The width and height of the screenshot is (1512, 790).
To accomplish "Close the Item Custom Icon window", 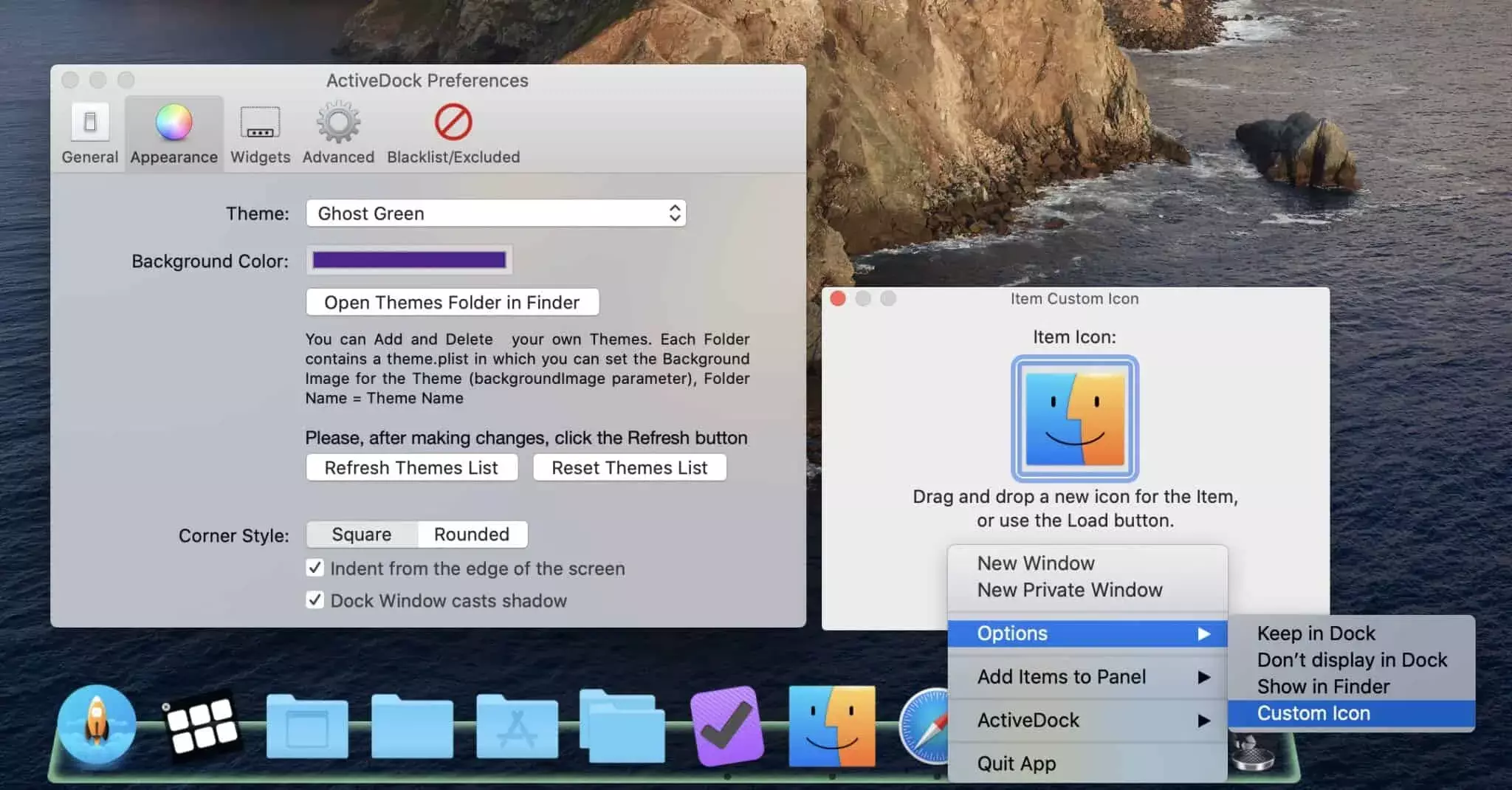I will click(838, 298).
